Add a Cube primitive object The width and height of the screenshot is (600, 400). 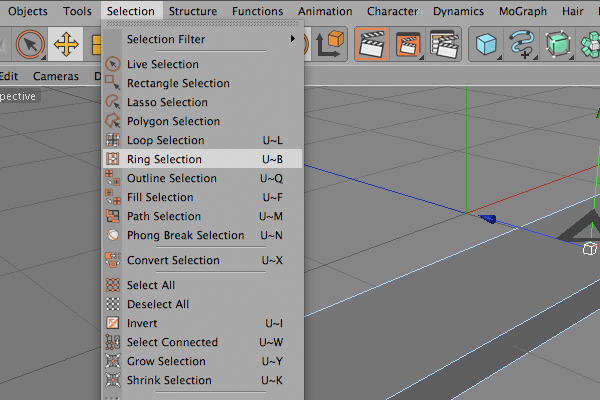point(486,44)
